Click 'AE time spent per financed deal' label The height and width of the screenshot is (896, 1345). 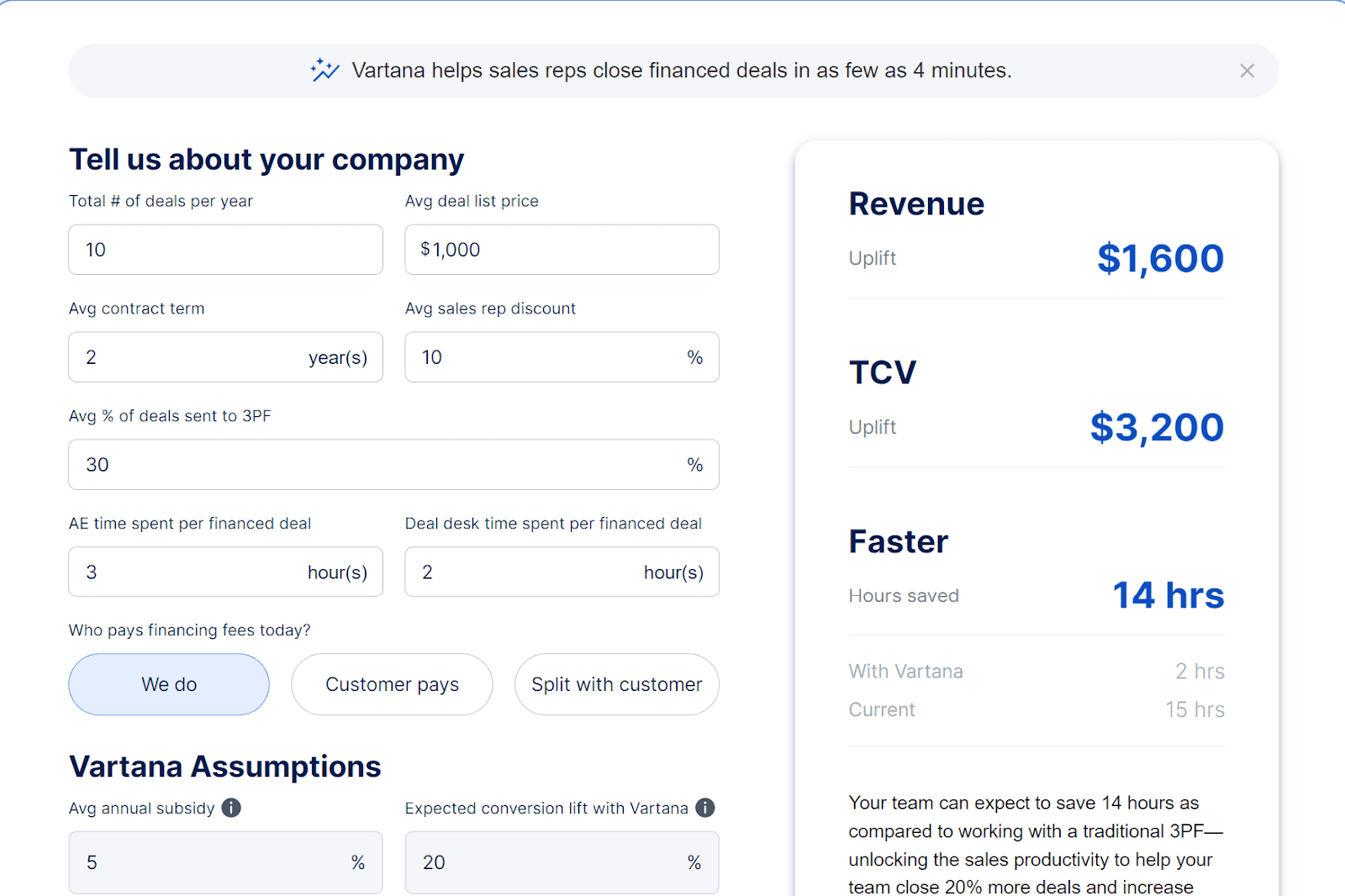coord(190,524)
